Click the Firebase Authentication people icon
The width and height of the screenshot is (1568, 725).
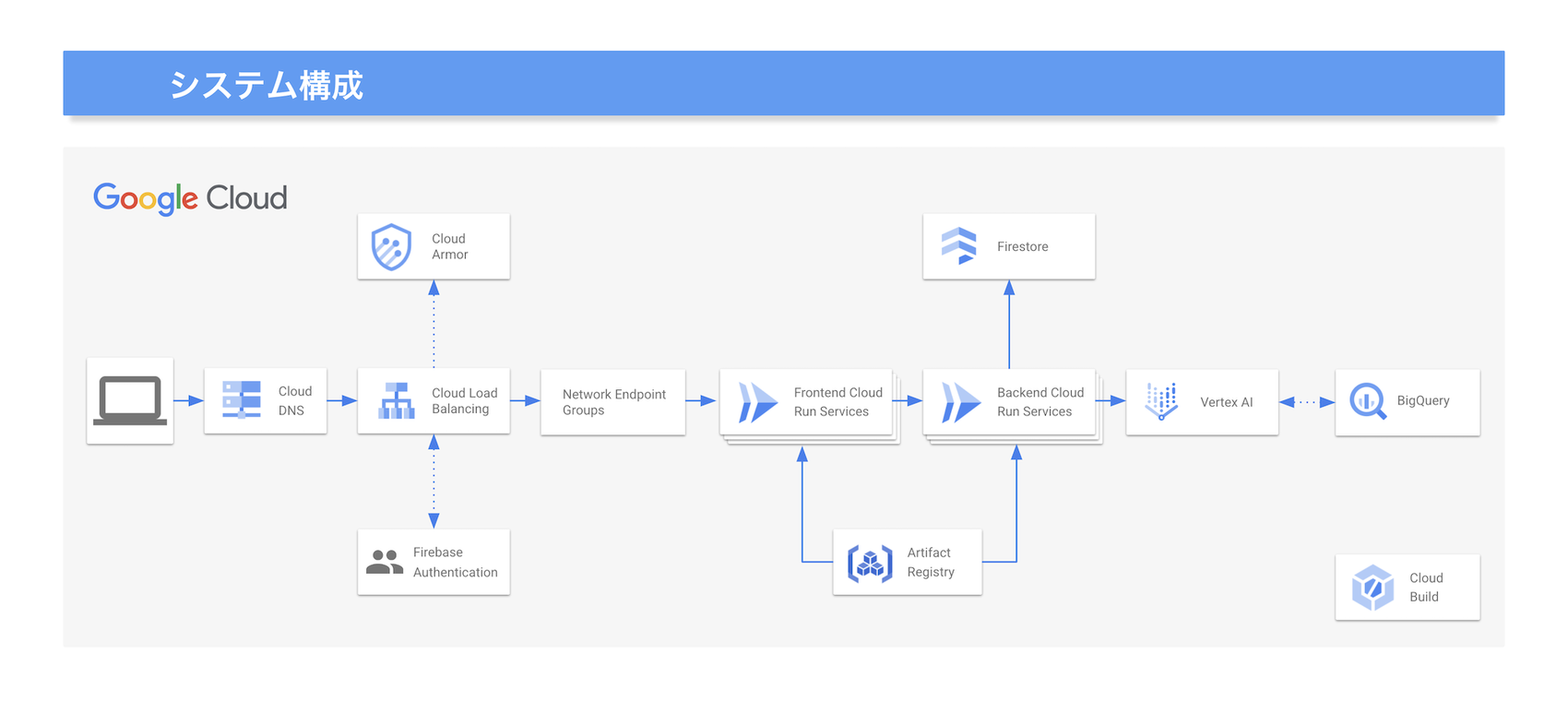[x=385, y=562]
